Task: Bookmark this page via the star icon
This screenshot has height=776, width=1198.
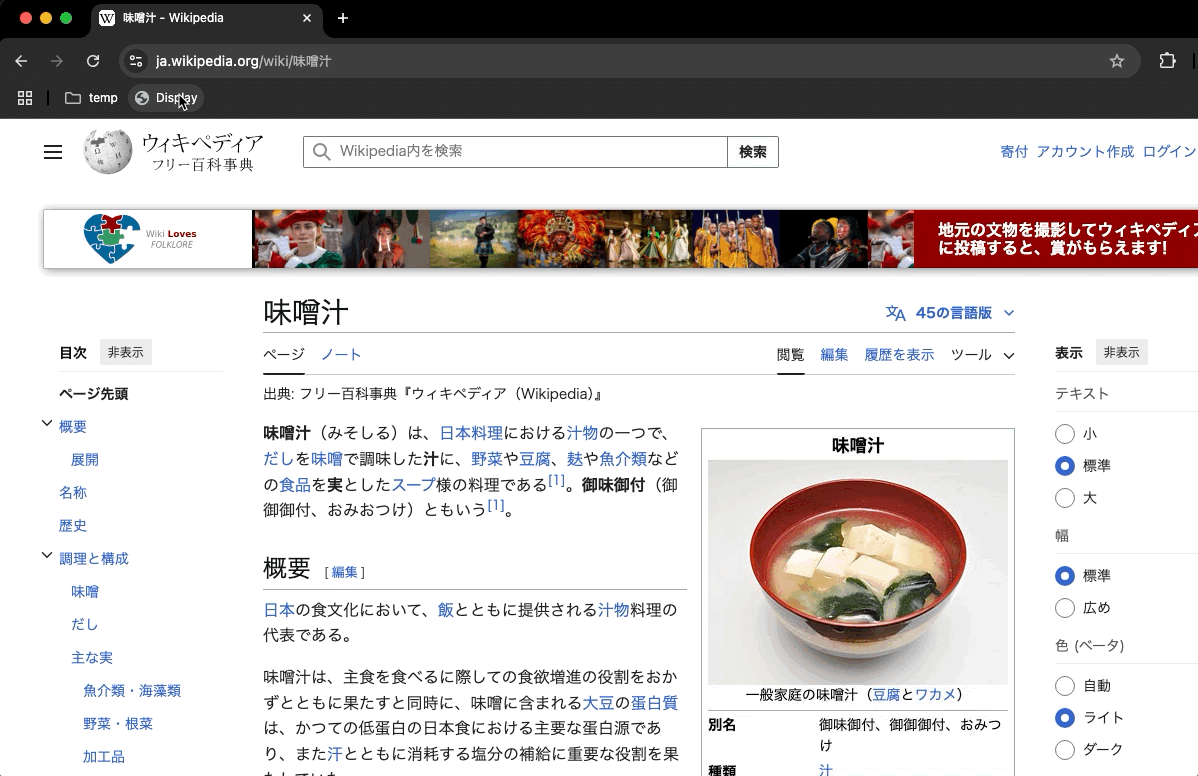Action: coord(1117,60)
